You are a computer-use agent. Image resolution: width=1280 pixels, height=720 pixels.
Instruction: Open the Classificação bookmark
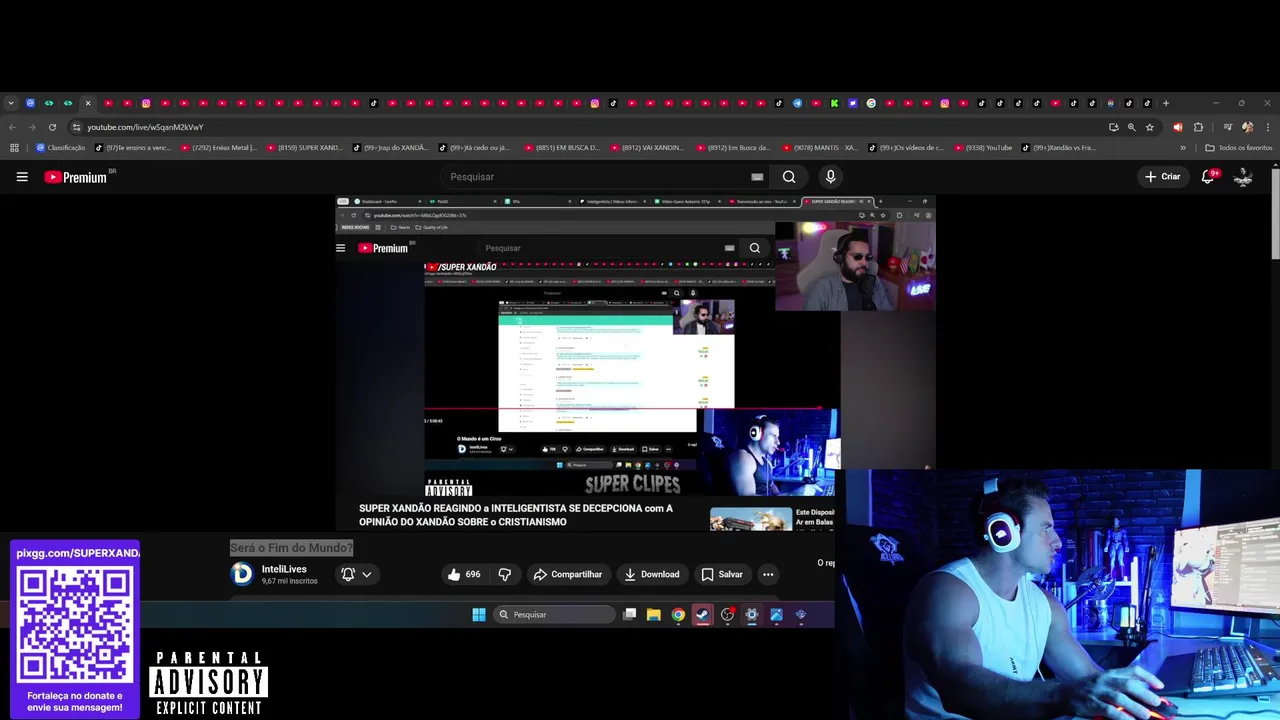[x=60, y=148]
